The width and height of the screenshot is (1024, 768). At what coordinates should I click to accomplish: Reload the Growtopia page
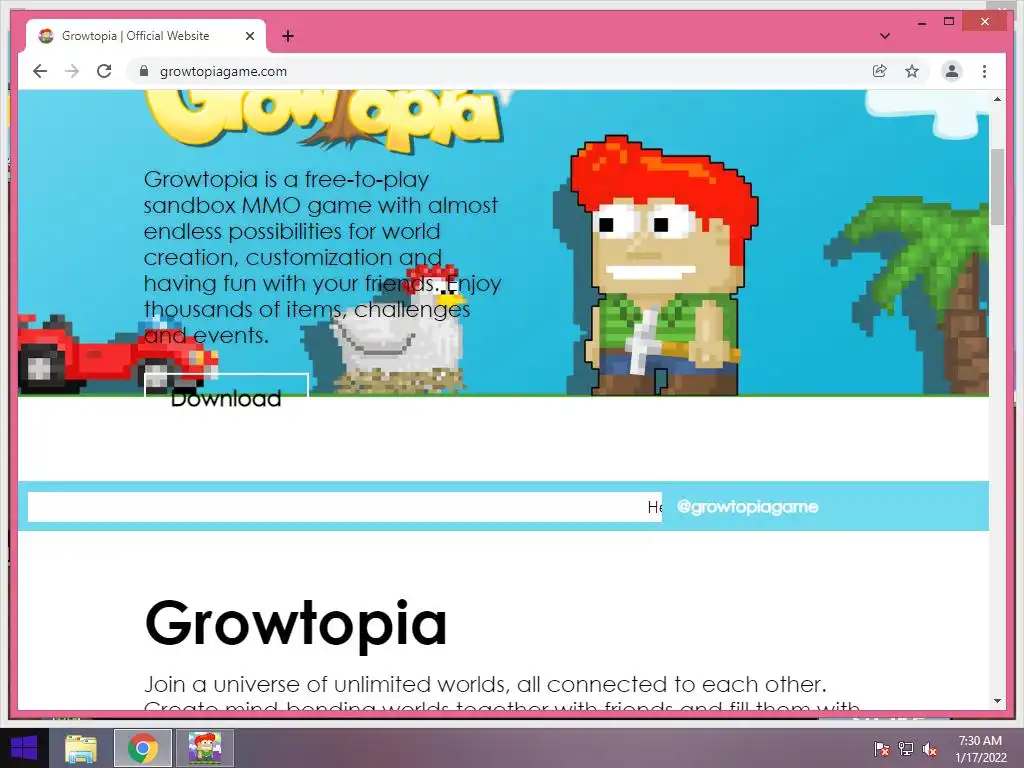click(x=104, y=71)
